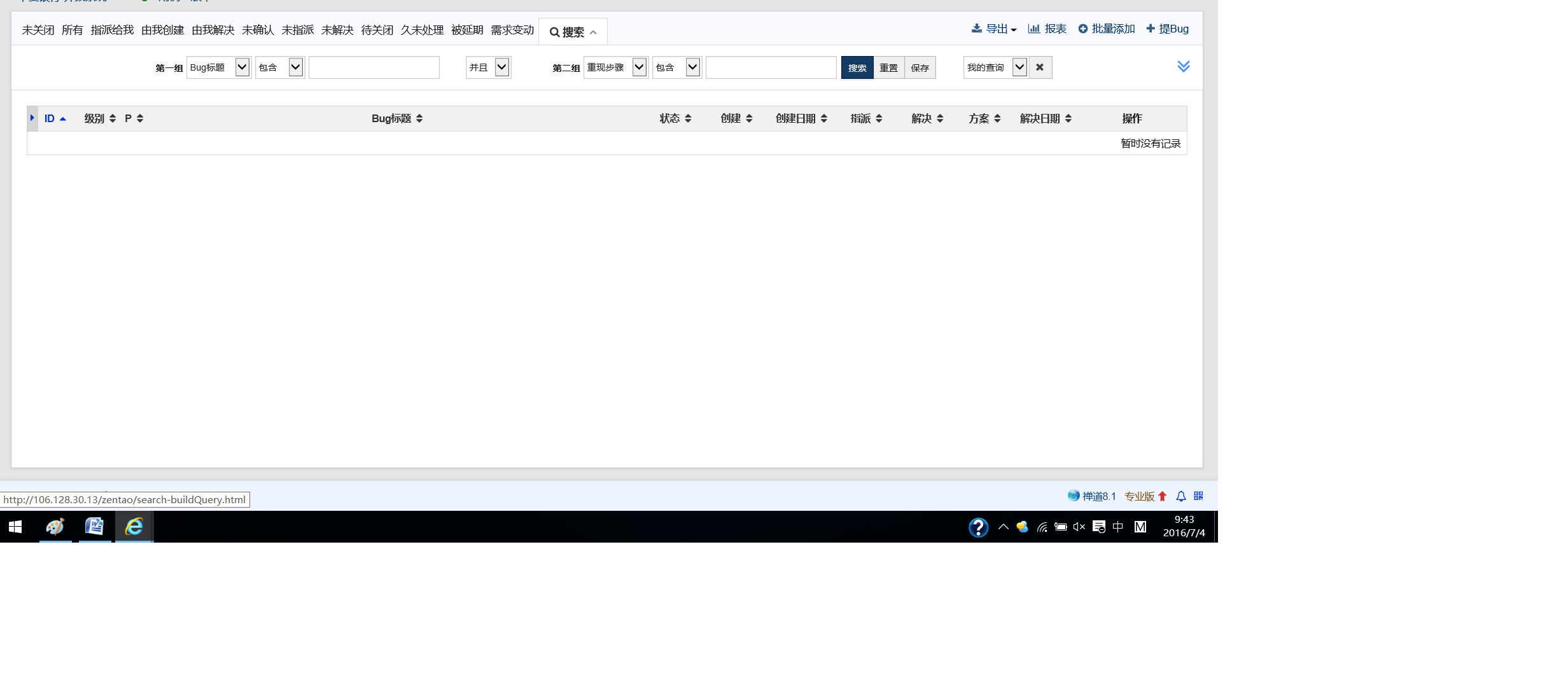Open the 并且 logic operator dropdown
1568x687 pixels.
488,67
